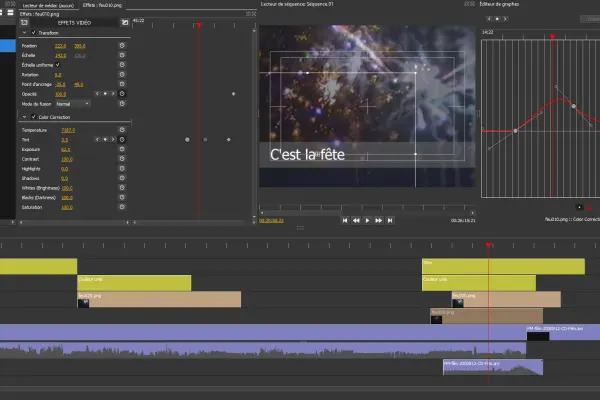Screen dimensions: 600x400
Task: Click the sequence viewer current timecode
Action: click(x=271, y=220)
